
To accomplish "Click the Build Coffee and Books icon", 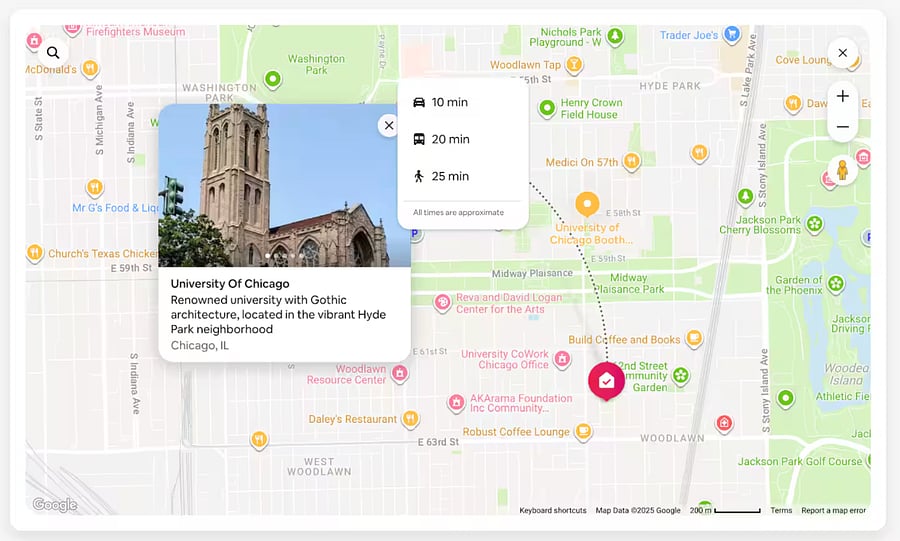I will point(694,338).
